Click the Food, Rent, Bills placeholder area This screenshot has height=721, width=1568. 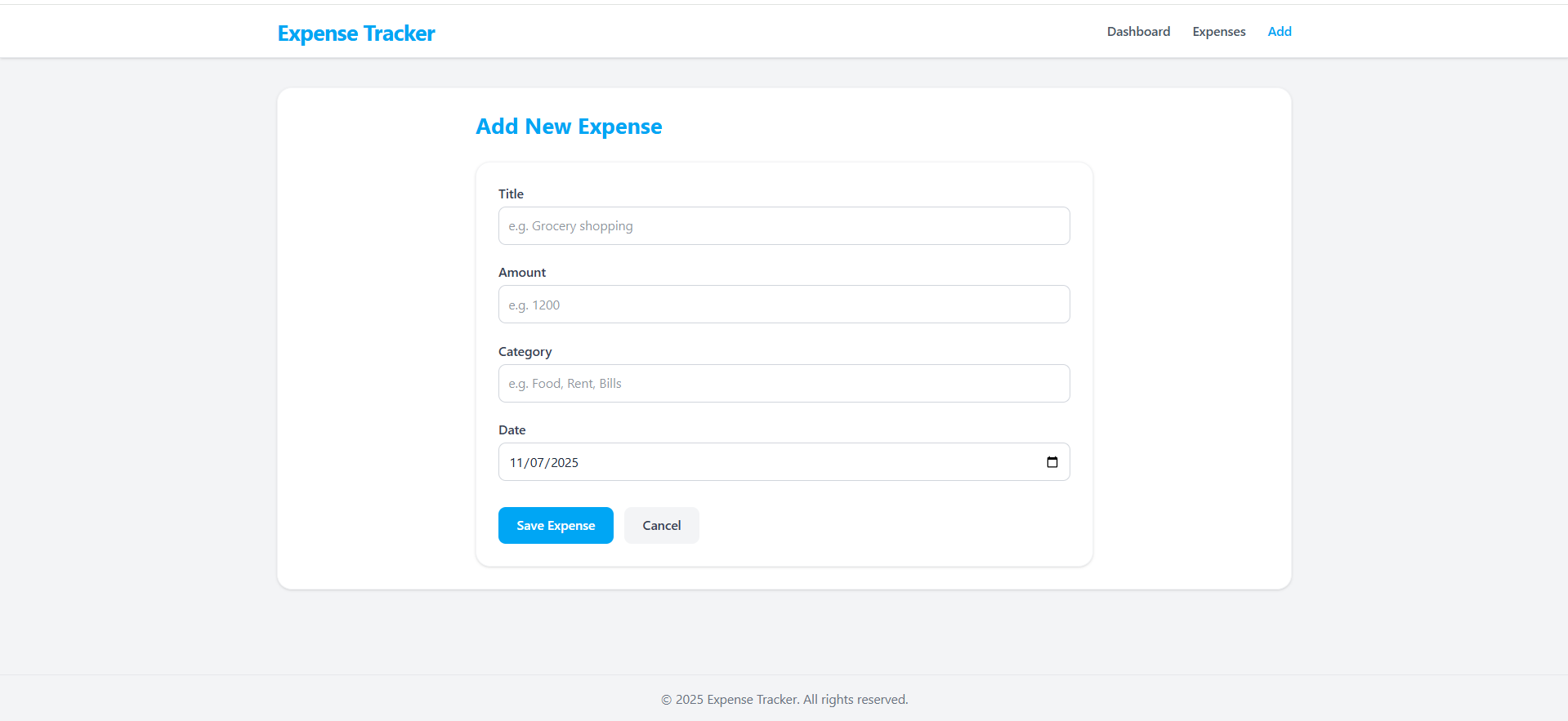click(563, 383)
